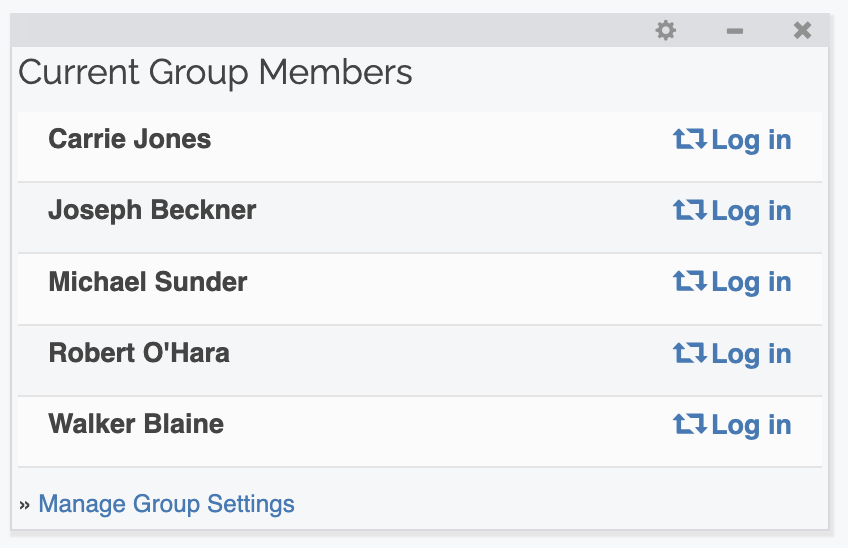Log in as Carrie Jones
Image resolution: width=848 pixels, height=548 pixels.
(751, 140)
